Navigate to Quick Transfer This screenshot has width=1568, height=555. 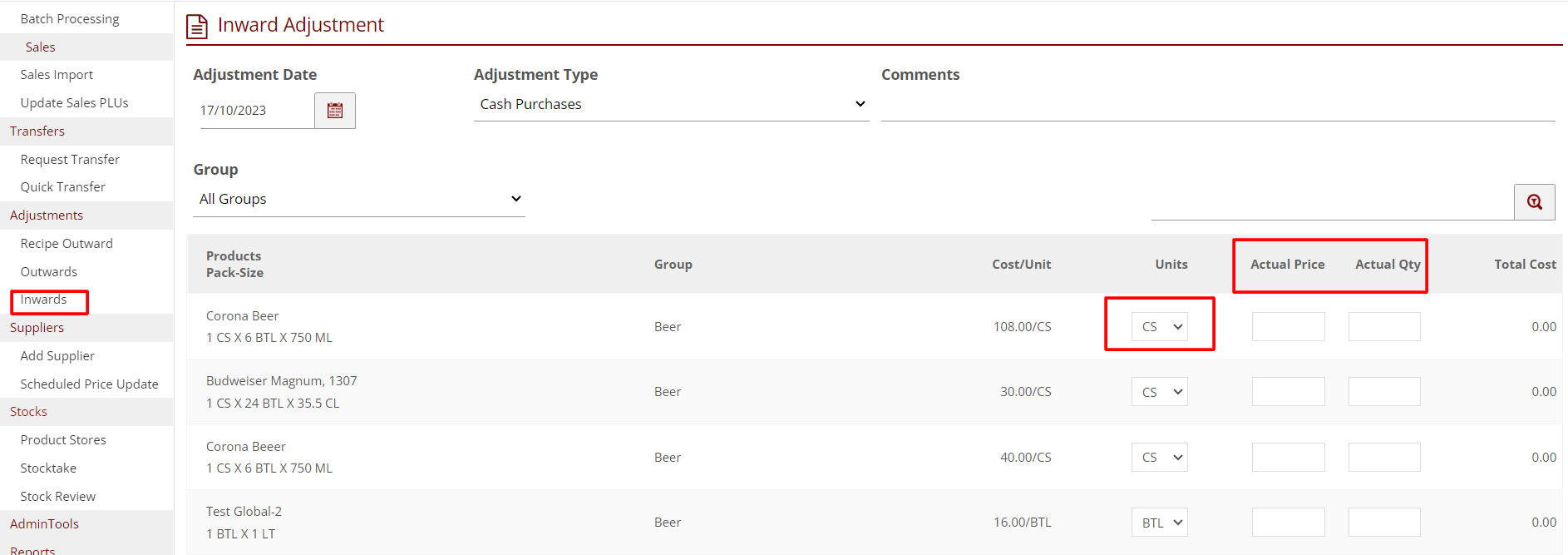63,187
